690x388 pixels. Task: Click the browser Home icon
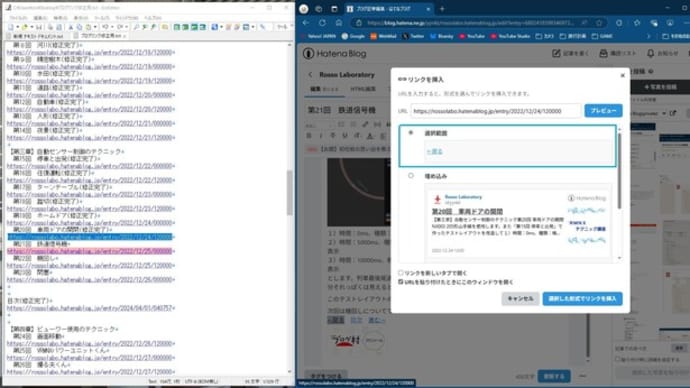coord(338,23)
